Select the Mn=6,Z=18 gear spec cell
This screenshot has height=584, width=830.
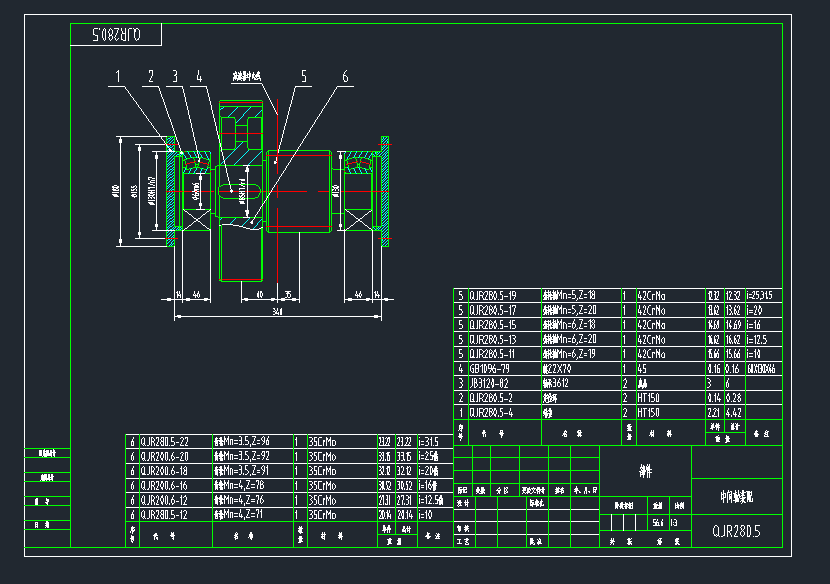pyautogui.click(x=581, y=325)
